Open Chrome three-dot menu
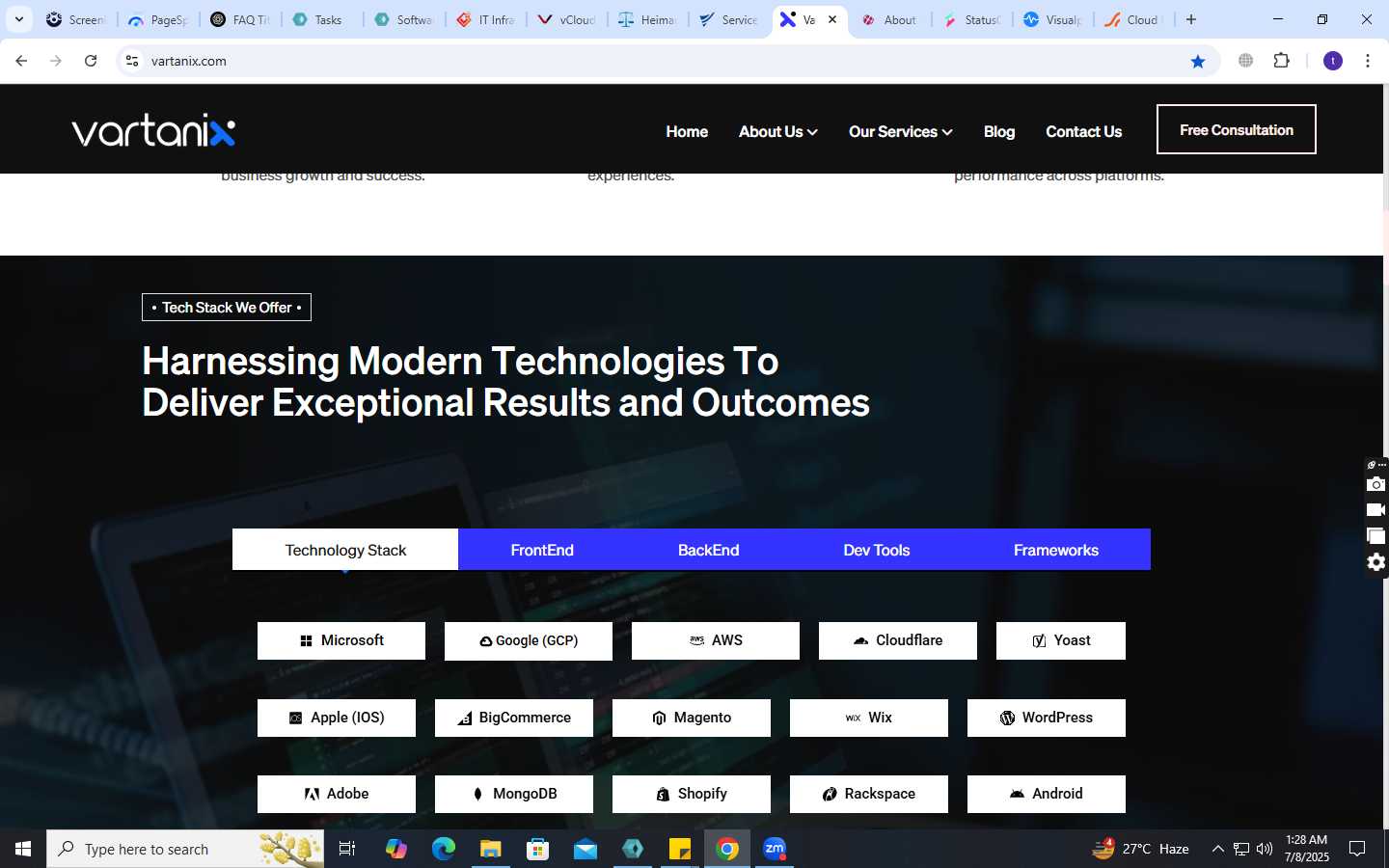The width and height of the screenshot is (1389, 868). (x=1368, y=61)
